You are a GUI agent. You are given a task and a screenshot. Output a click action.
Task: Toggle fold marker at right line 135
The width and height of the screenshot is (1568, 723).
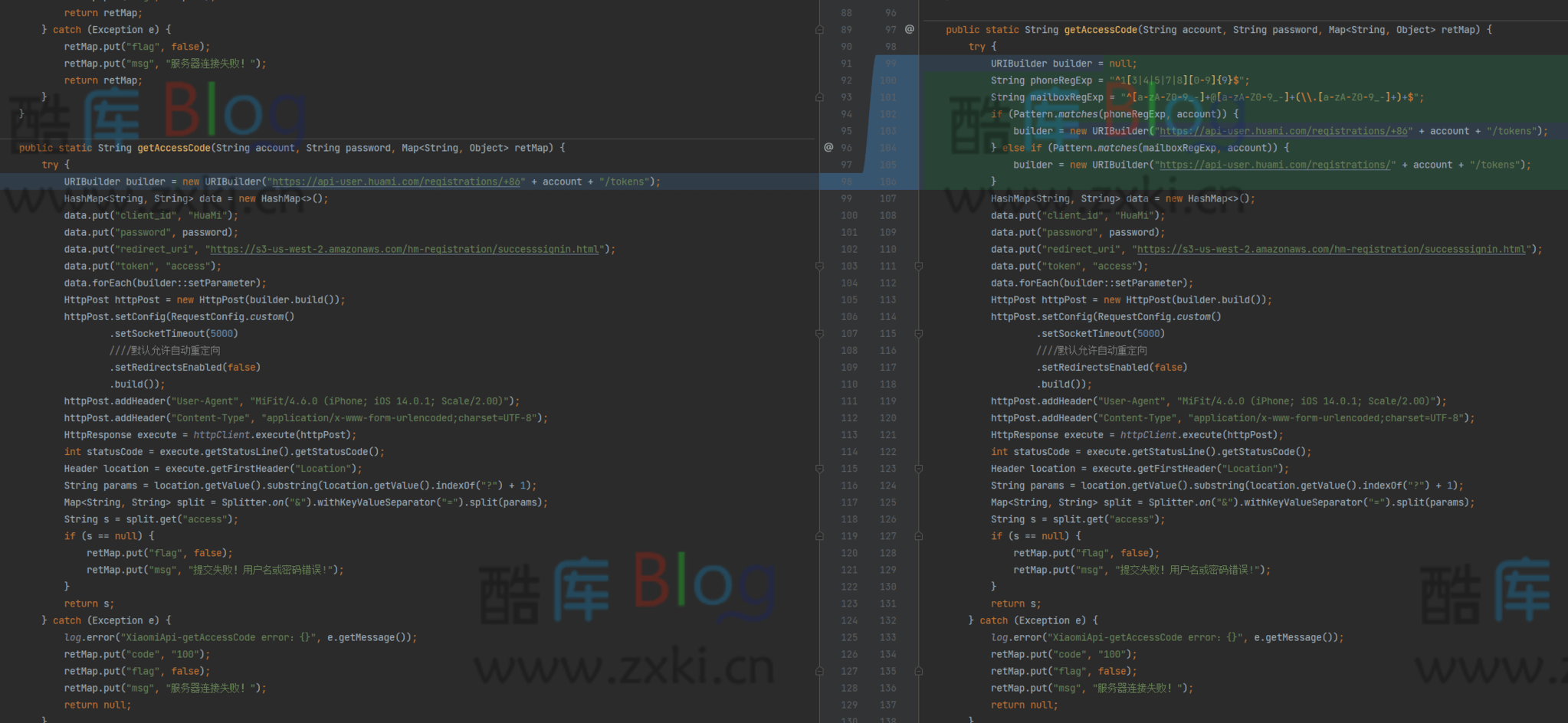click(918, 671)
